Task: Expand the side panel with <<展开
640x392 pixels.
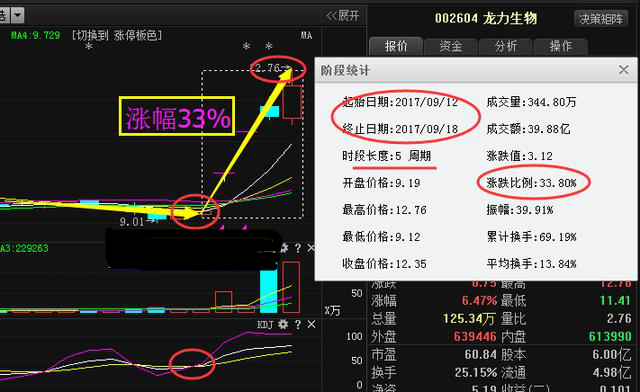Action: [x=342, y=16]
